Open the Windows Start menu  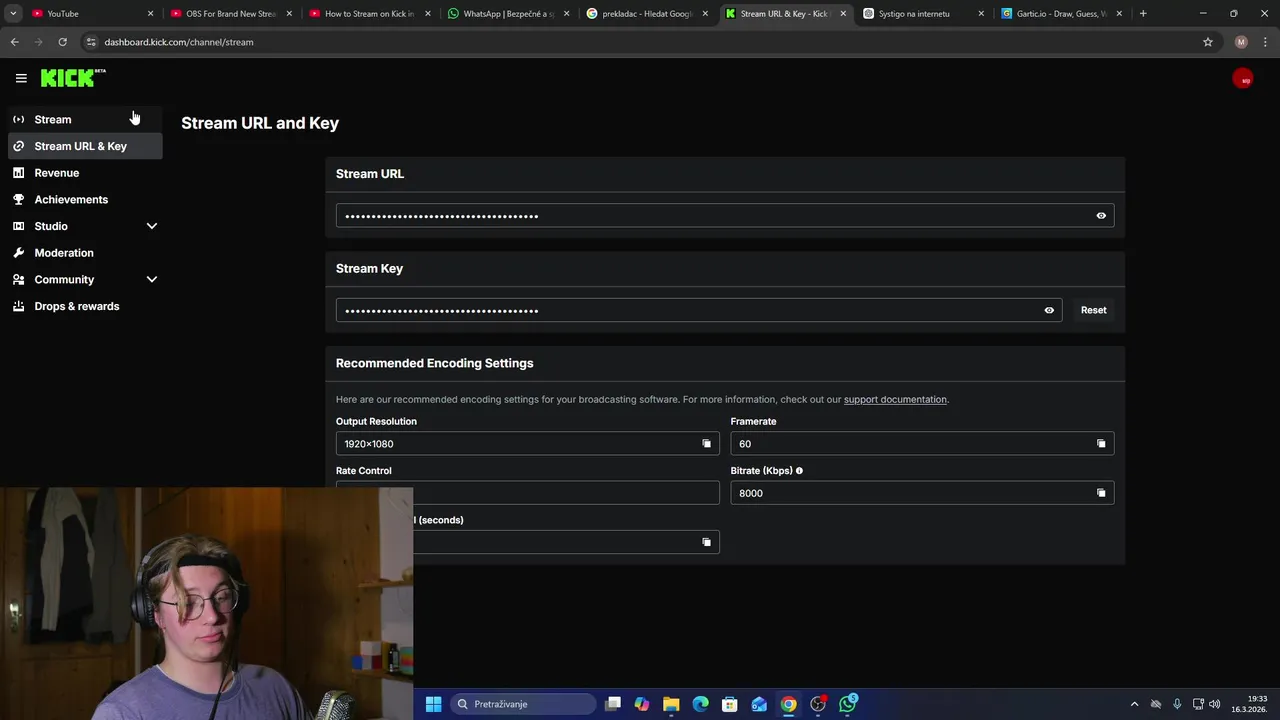pos(433,704)
